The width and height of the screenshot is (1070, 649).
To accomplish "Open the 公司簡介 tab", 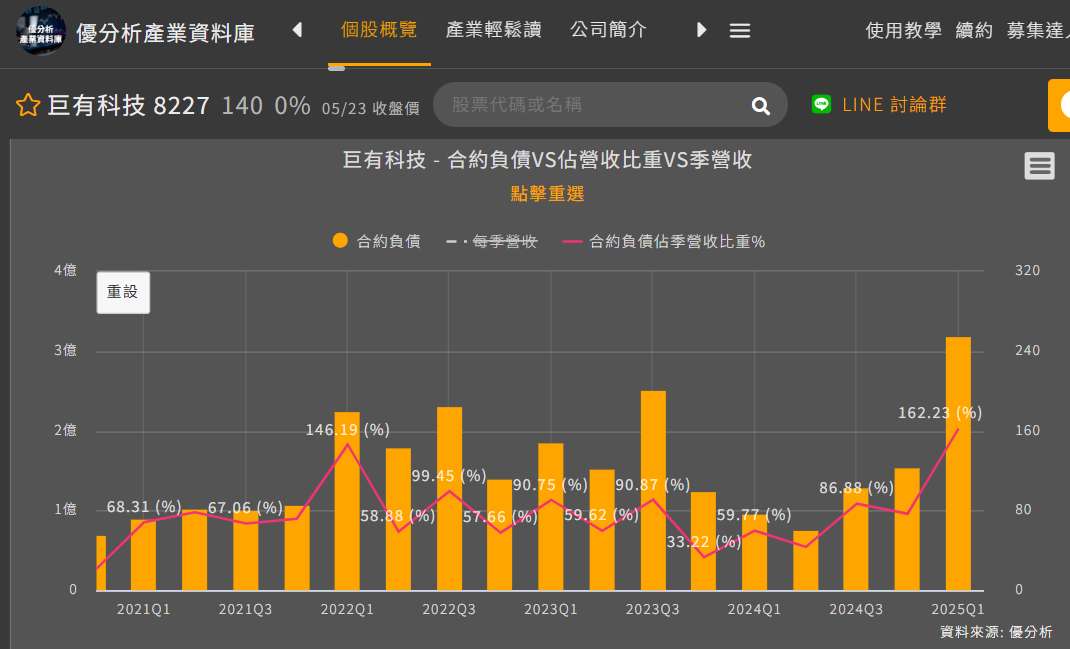I will [x=608, y=30].
